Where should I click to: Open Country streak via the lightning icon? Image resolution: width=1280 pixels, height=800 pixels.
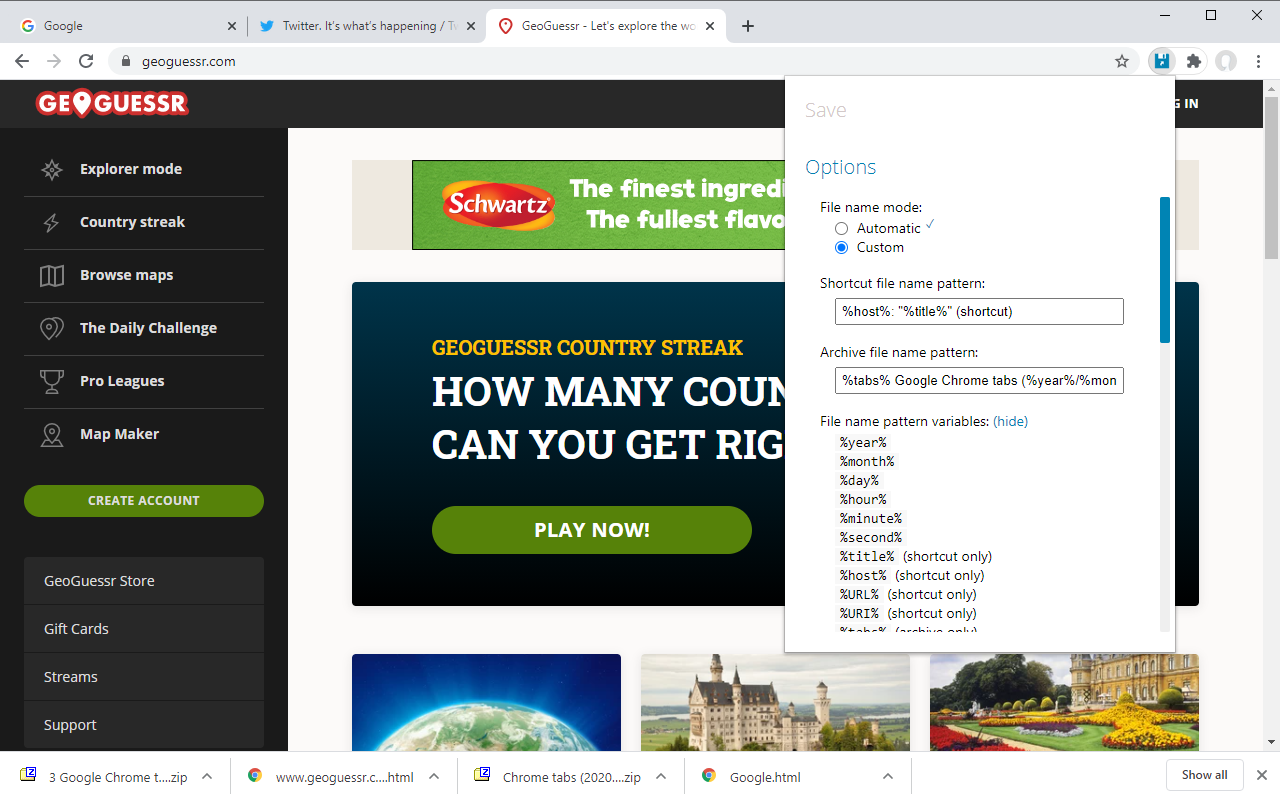[x=50, y=222]
